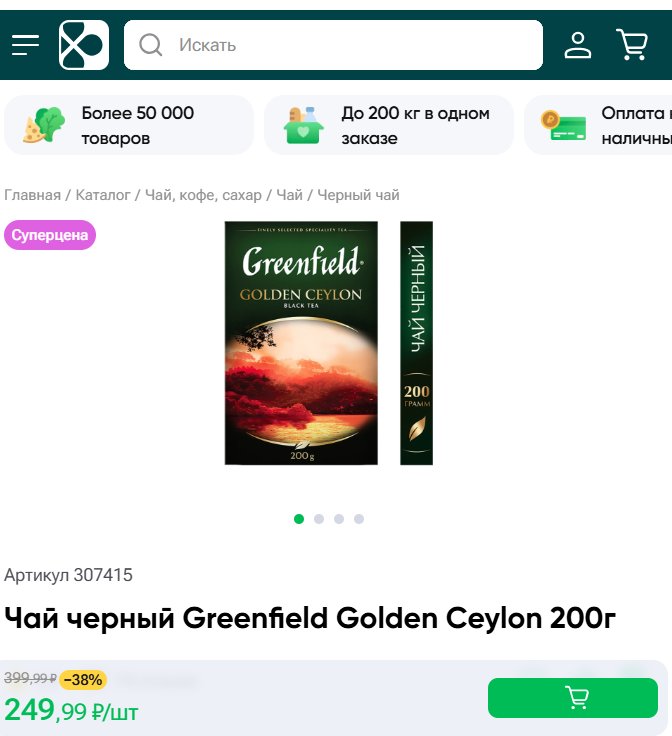Click the -38% discount badge
Image resolution: width=672 pixels, height=736 pixels.
83,680
